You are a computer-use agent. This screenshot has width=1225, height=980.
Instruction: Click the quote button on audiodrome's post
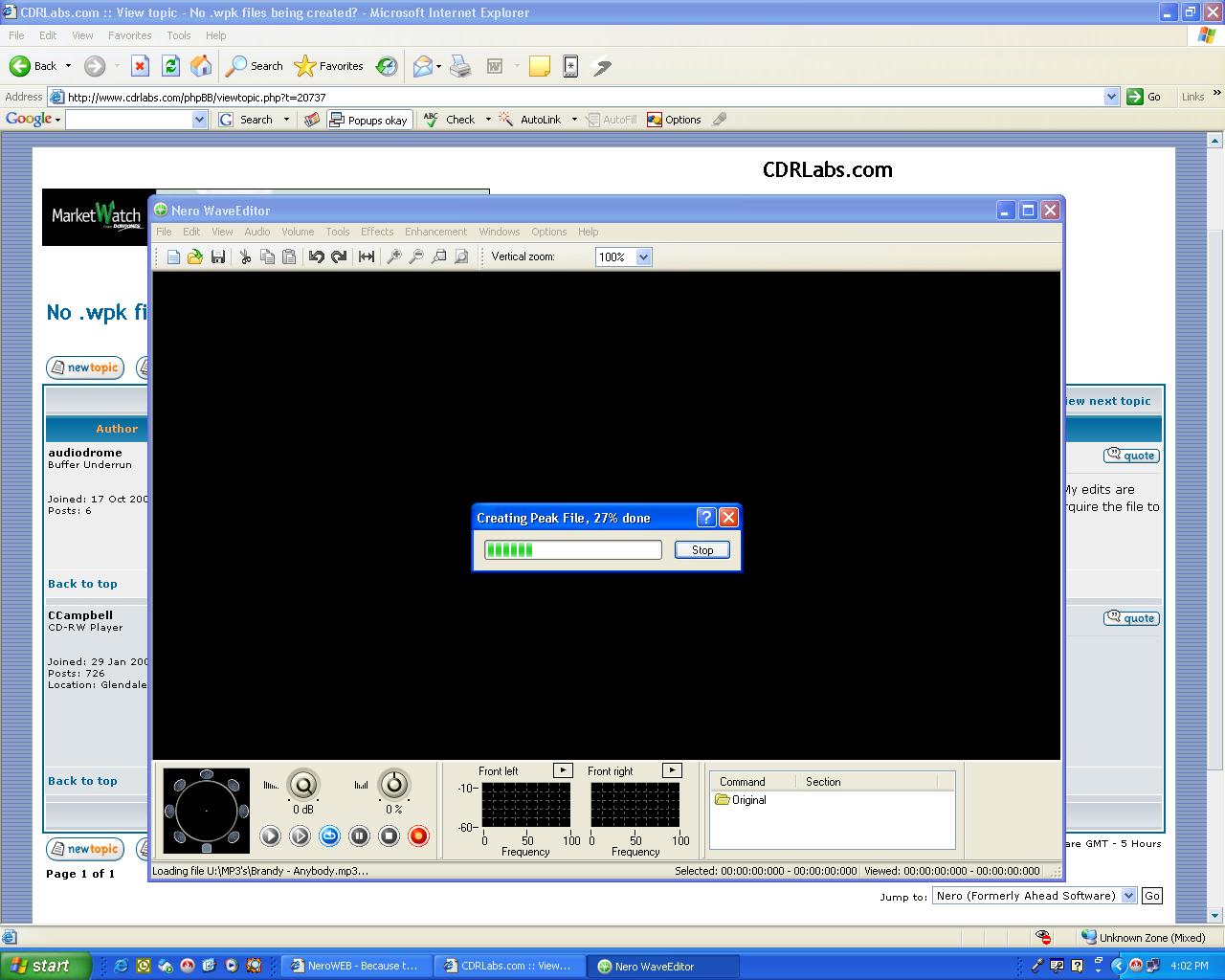pyautogui.click(x=1131, y=456)
